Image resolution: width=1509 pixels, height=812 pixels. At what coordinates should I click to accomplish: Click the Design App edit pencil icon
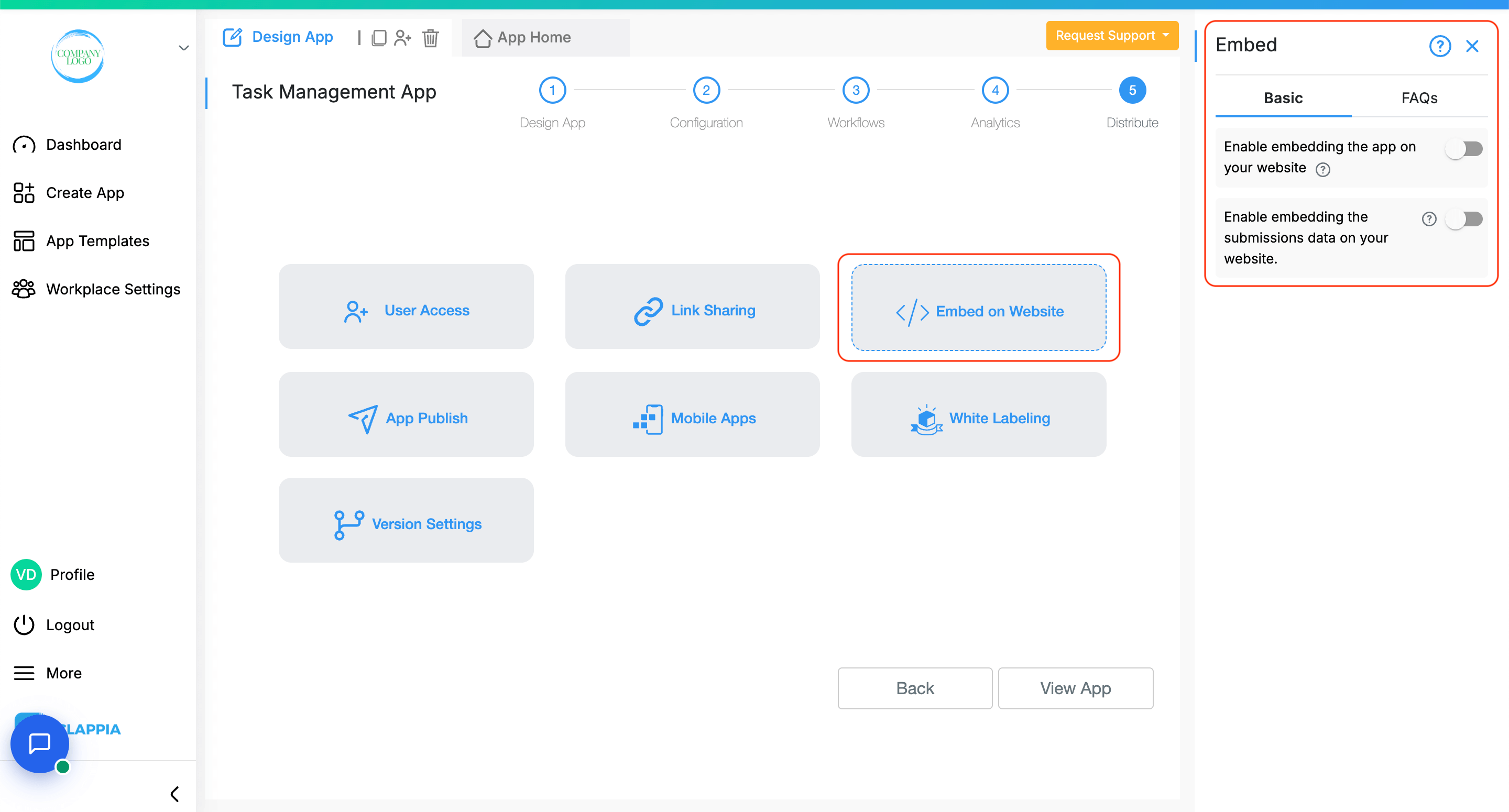pos(232,37)
